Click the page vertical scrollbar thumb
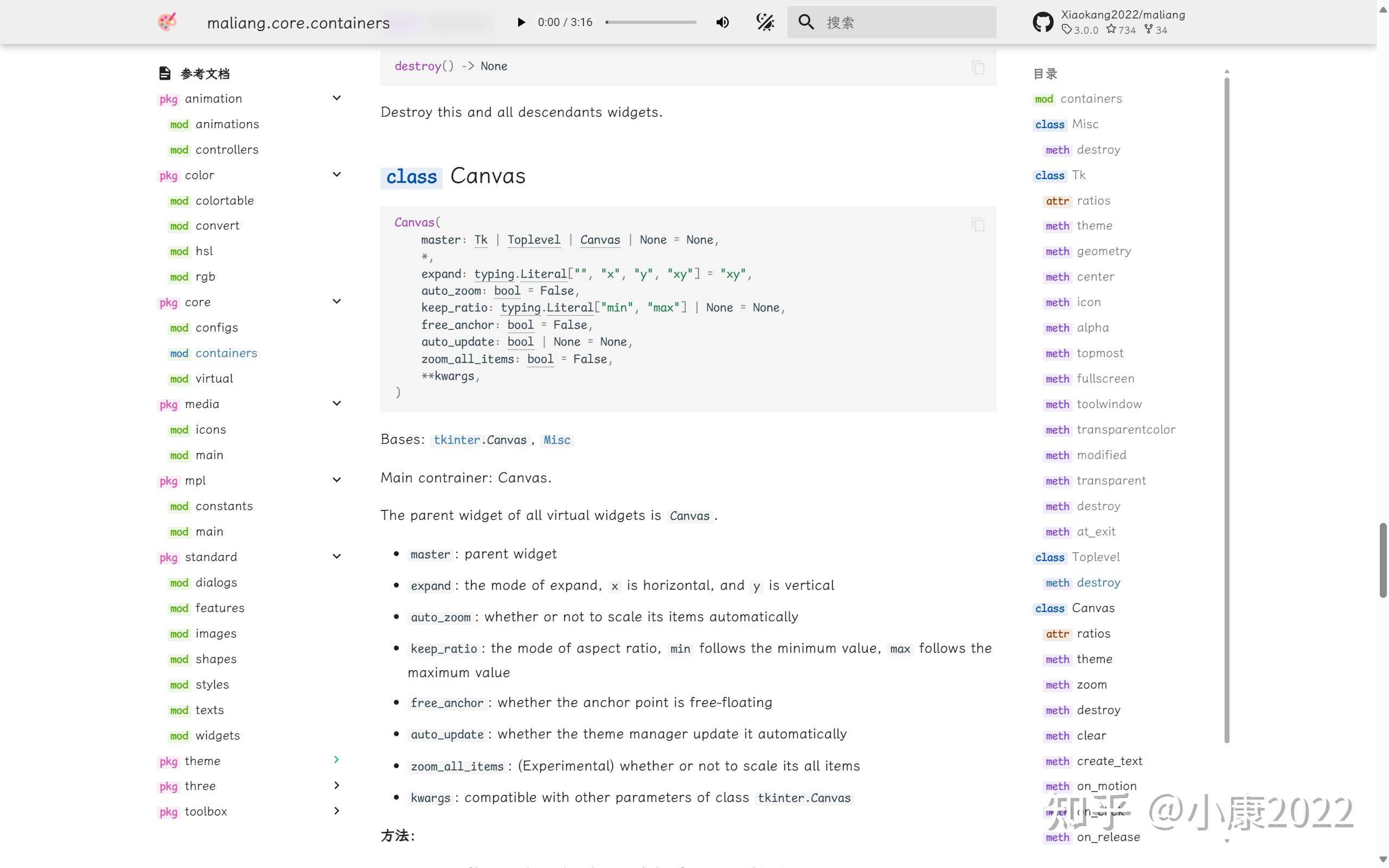 click(x=1383, y=560)
